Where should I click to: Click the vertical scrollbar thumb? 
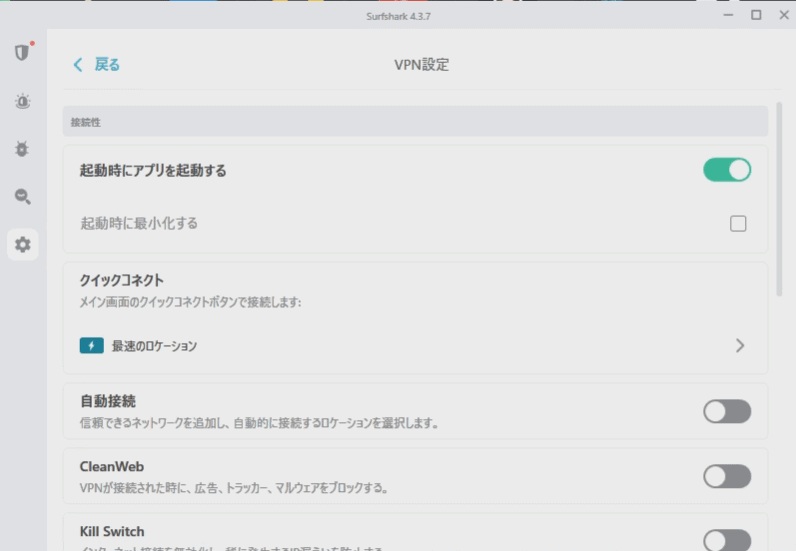click(779, 199)
